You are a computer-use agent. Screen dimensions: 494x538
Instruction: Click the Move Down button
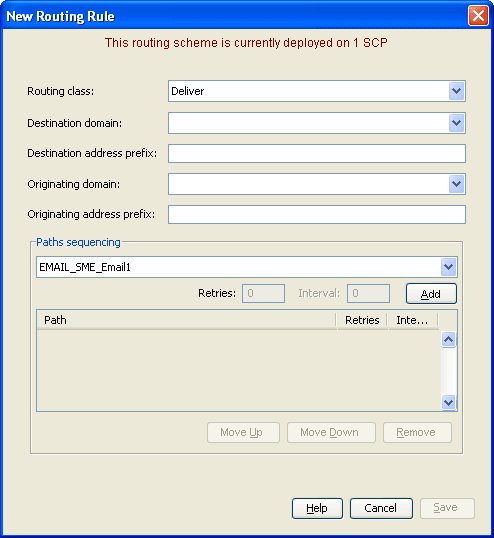click(x=331, y=432)
